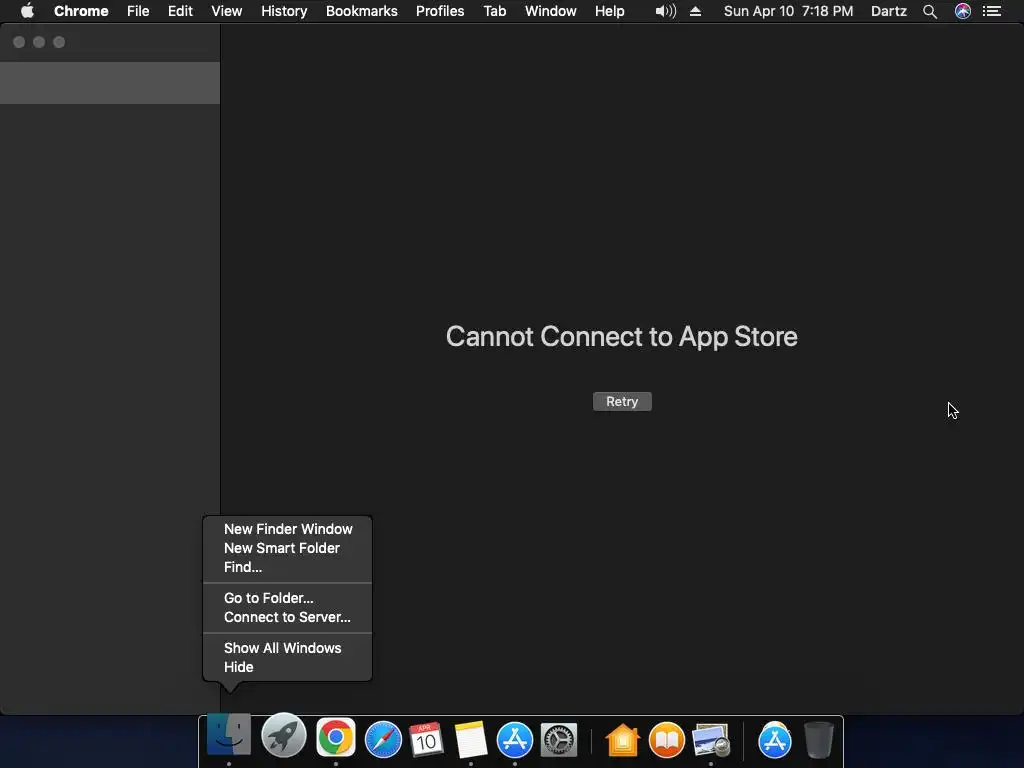This screenshot has width=1024, height=768.
Task: Close the App Store window
Action: pyautogui.click(x=19, y=42)
